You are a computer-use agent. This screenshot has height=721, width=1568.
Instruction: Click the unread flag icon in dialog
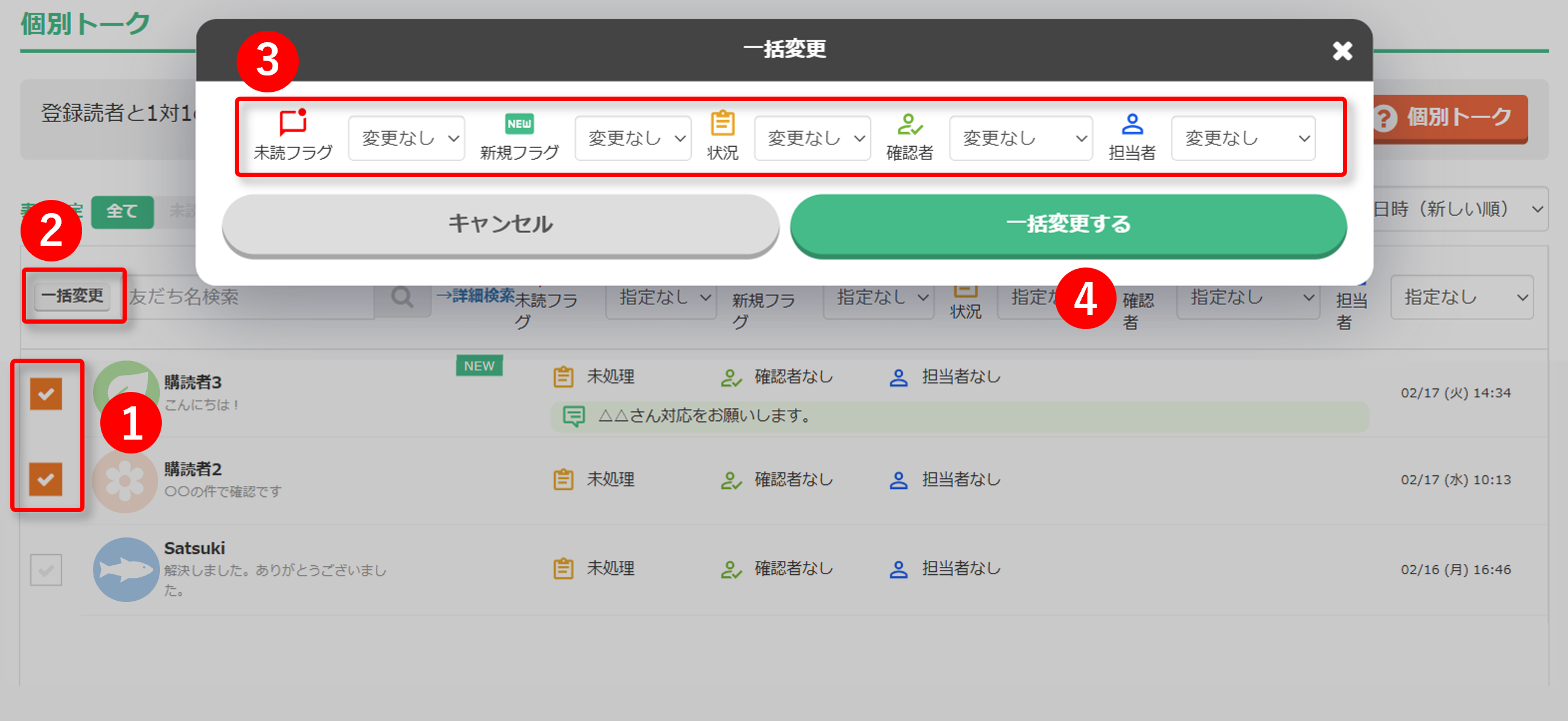point(293,123)
